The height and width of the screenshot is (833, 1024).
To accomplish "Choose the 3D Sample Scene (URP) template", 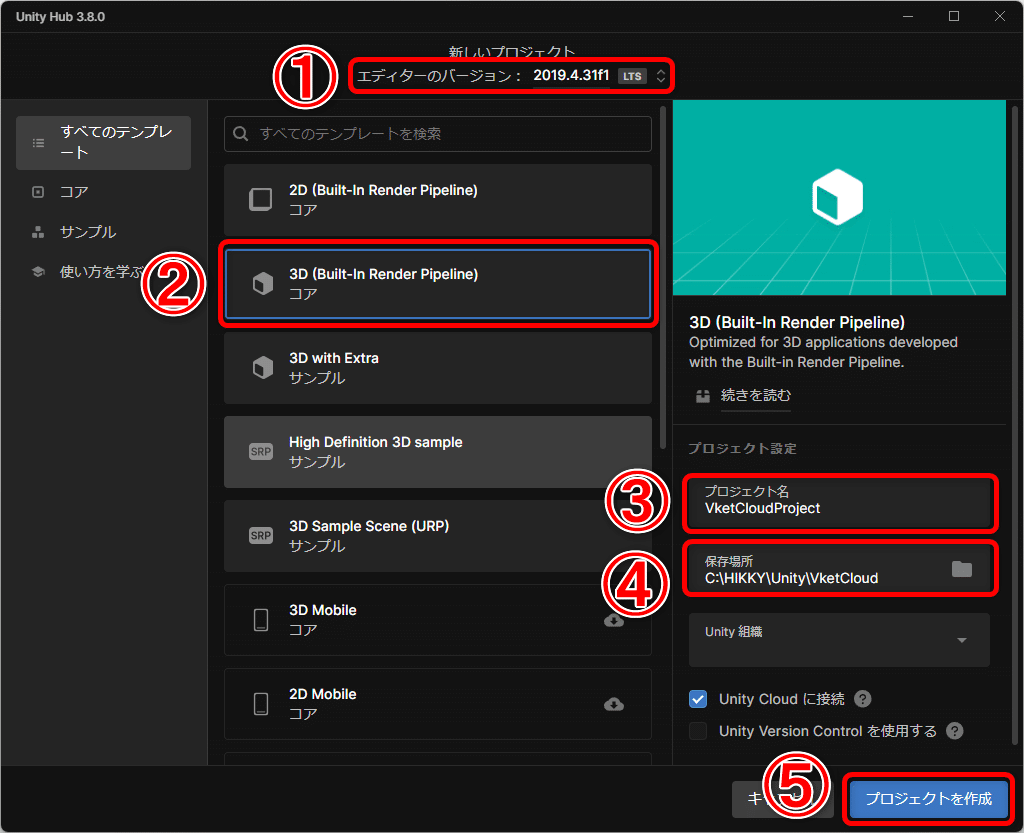I will coord(438,536).
